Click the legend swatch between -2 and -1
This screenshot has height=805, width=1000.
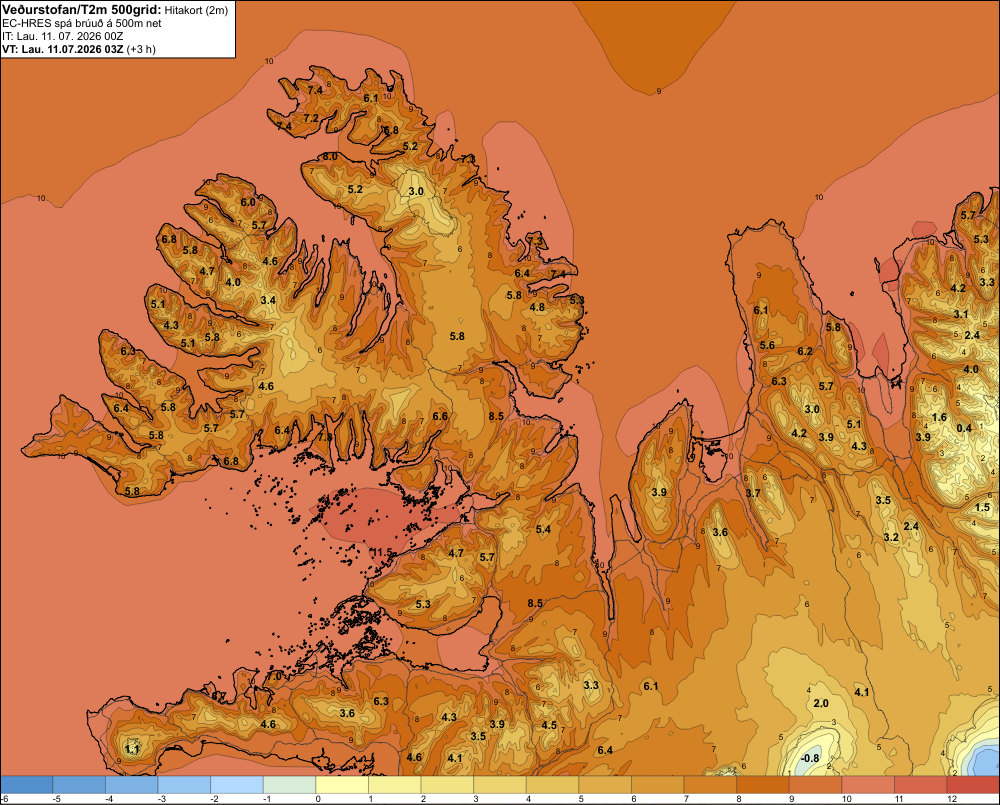[x=237, y=785]
